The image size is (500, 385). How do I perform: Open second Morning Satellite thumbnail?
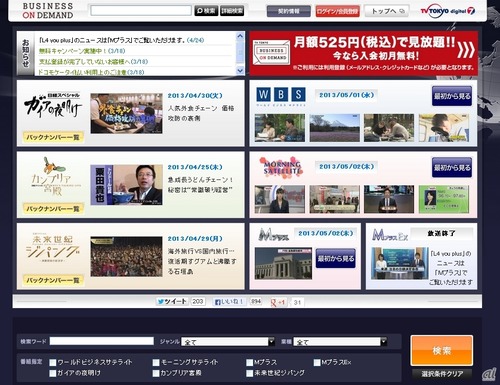pyautogui.click(x=335, y=199)
